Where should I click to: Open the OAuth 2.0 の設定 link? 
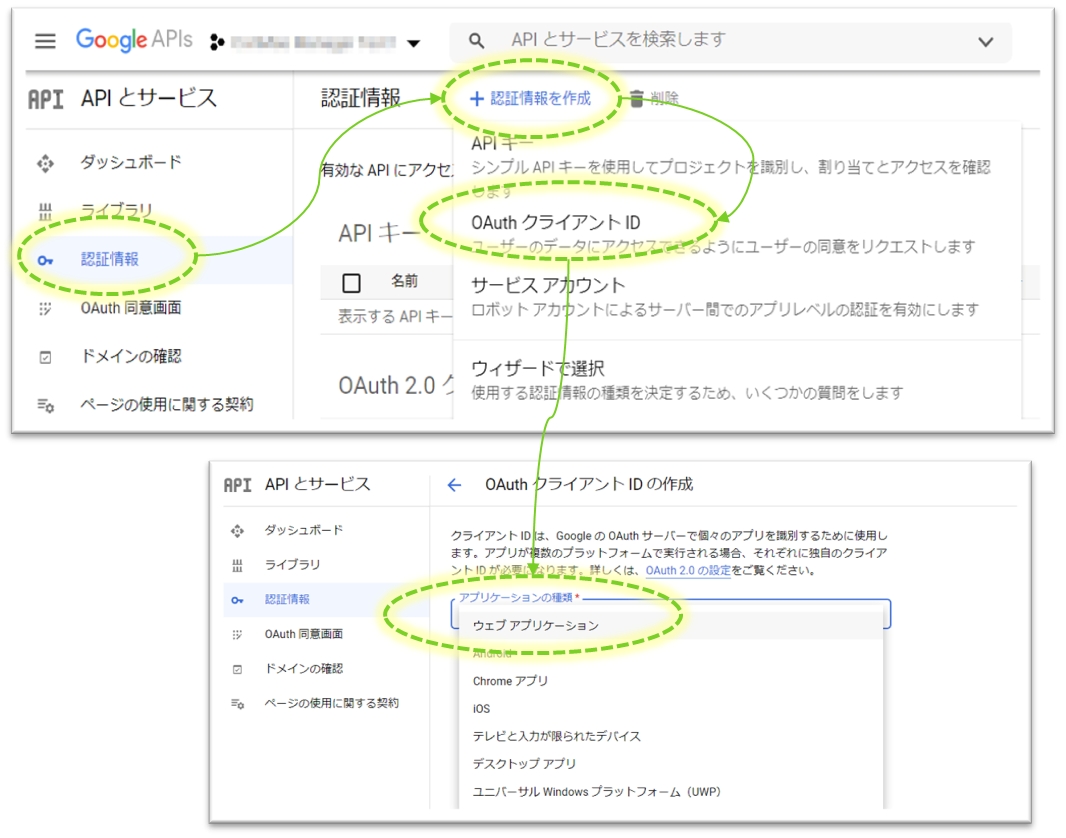688,570
